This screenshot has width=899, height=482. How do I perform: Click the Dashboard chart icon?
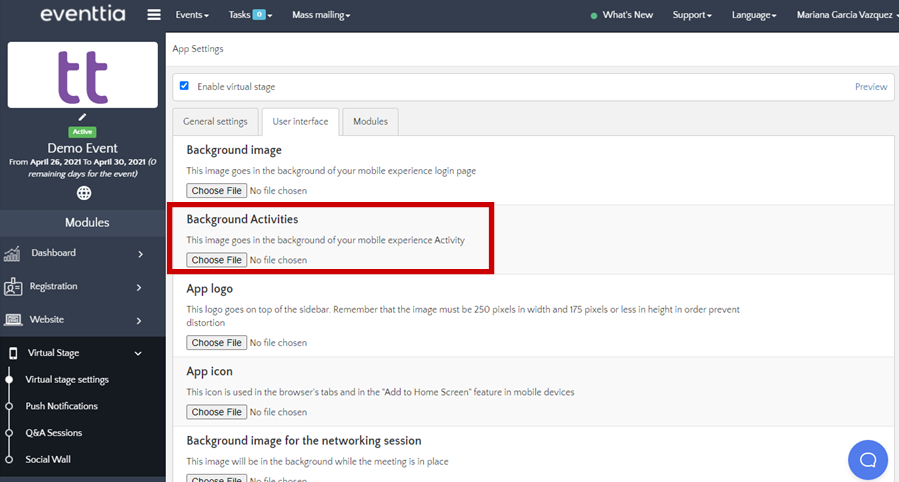pyautogui.click(x=13, y=254)
